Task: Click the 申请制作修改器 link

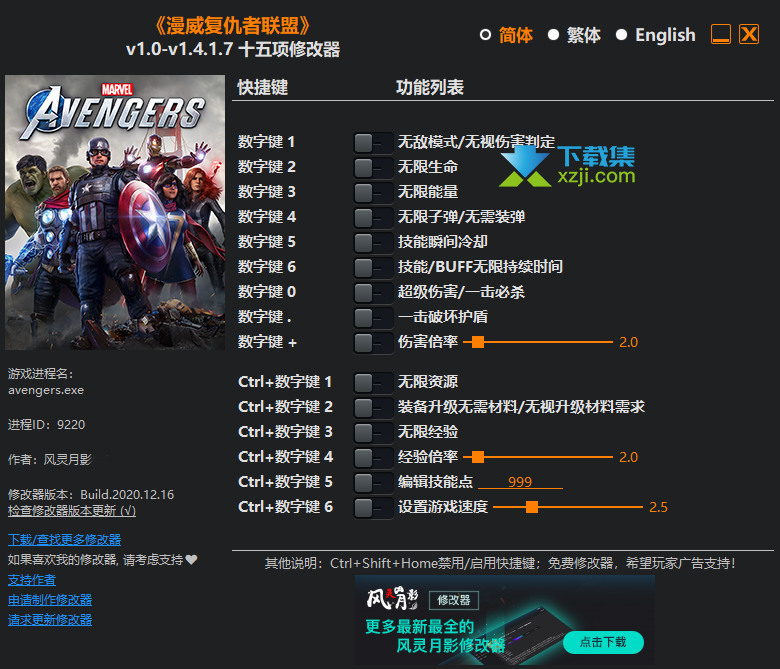Action: [50, 600]
